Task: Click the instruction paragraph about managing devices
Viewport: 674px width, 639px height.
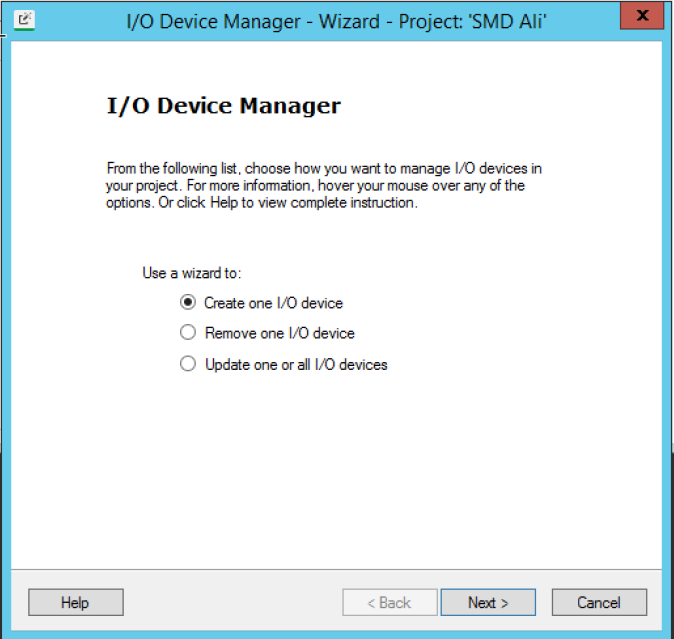Action: coord(324,185)
